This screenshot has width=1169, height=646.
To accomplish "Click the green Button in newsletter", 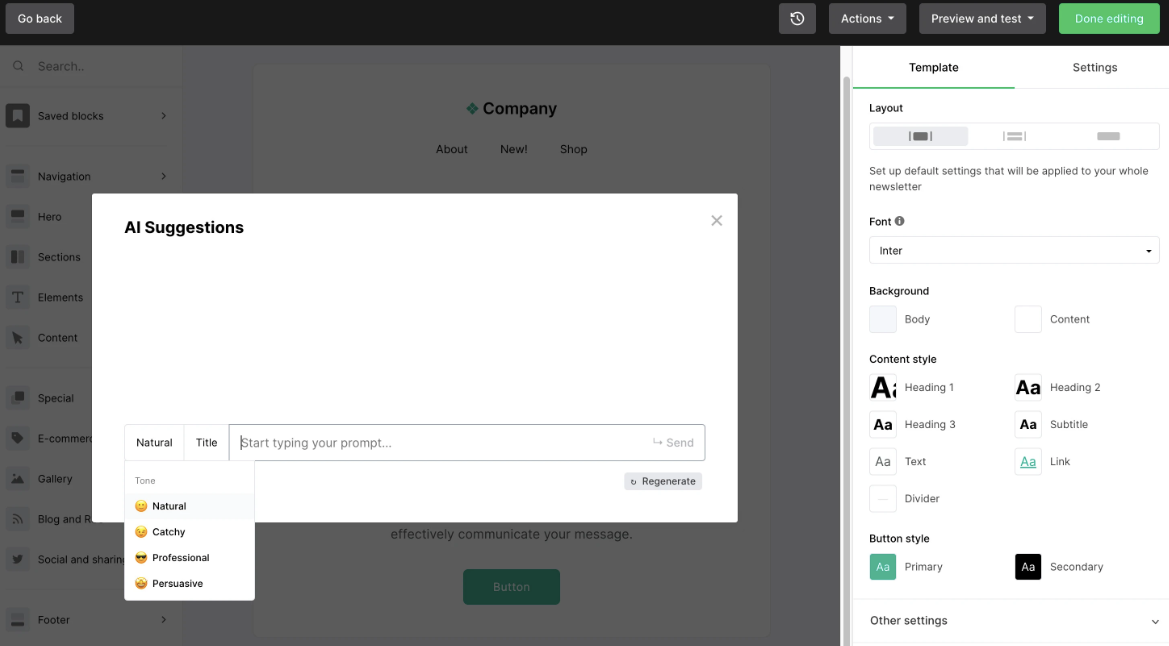I will (x=511, y=586).
